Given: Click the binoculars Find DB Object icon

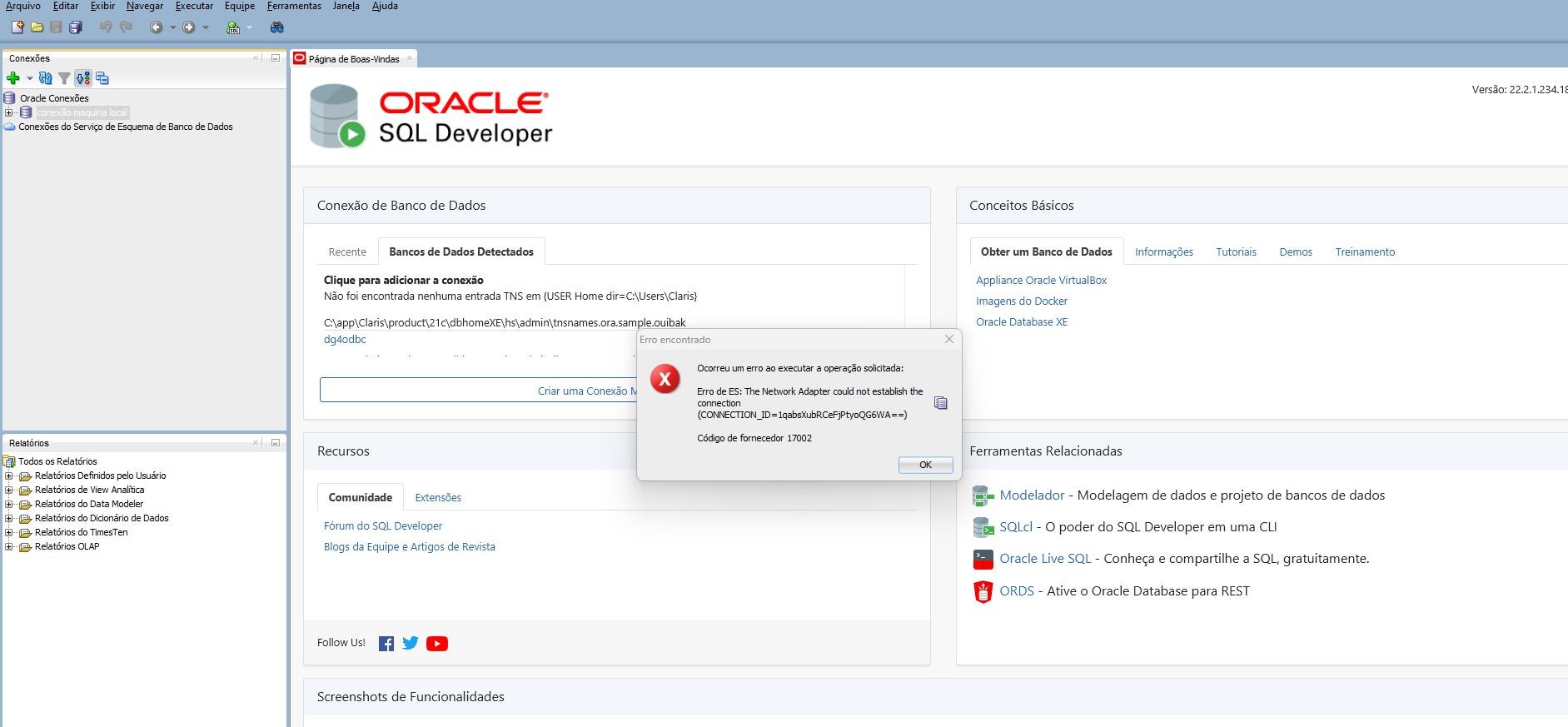Looking at the screenshot, I should pos(277,27).
